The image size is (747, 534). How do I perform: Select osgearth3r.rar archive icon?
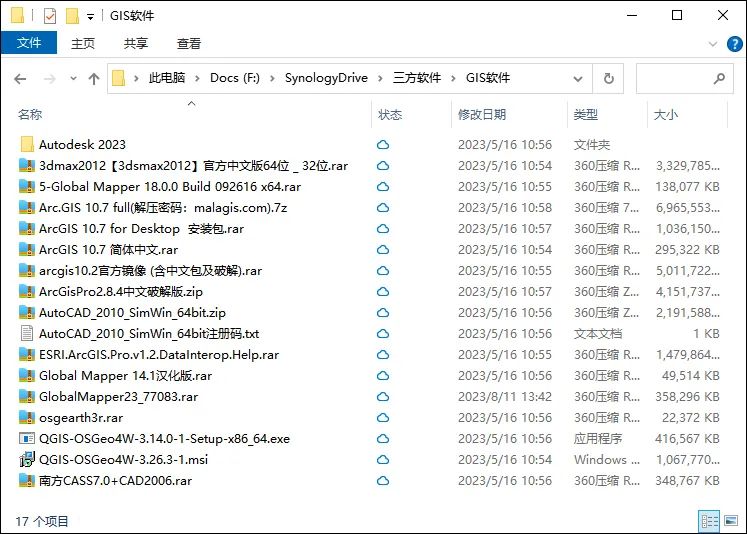(27, 417)
